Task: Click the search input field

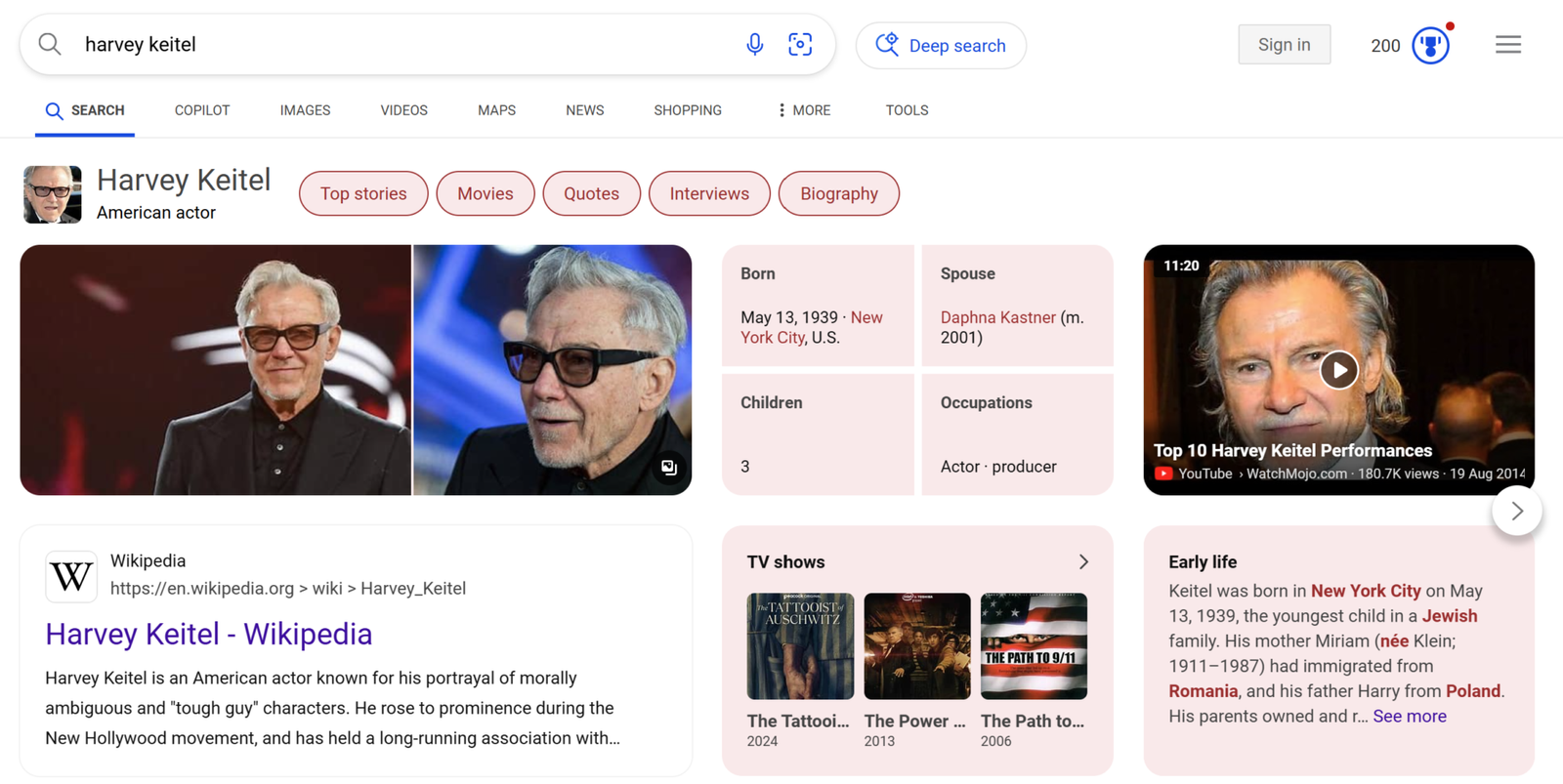Action: (x=391, y=45)
